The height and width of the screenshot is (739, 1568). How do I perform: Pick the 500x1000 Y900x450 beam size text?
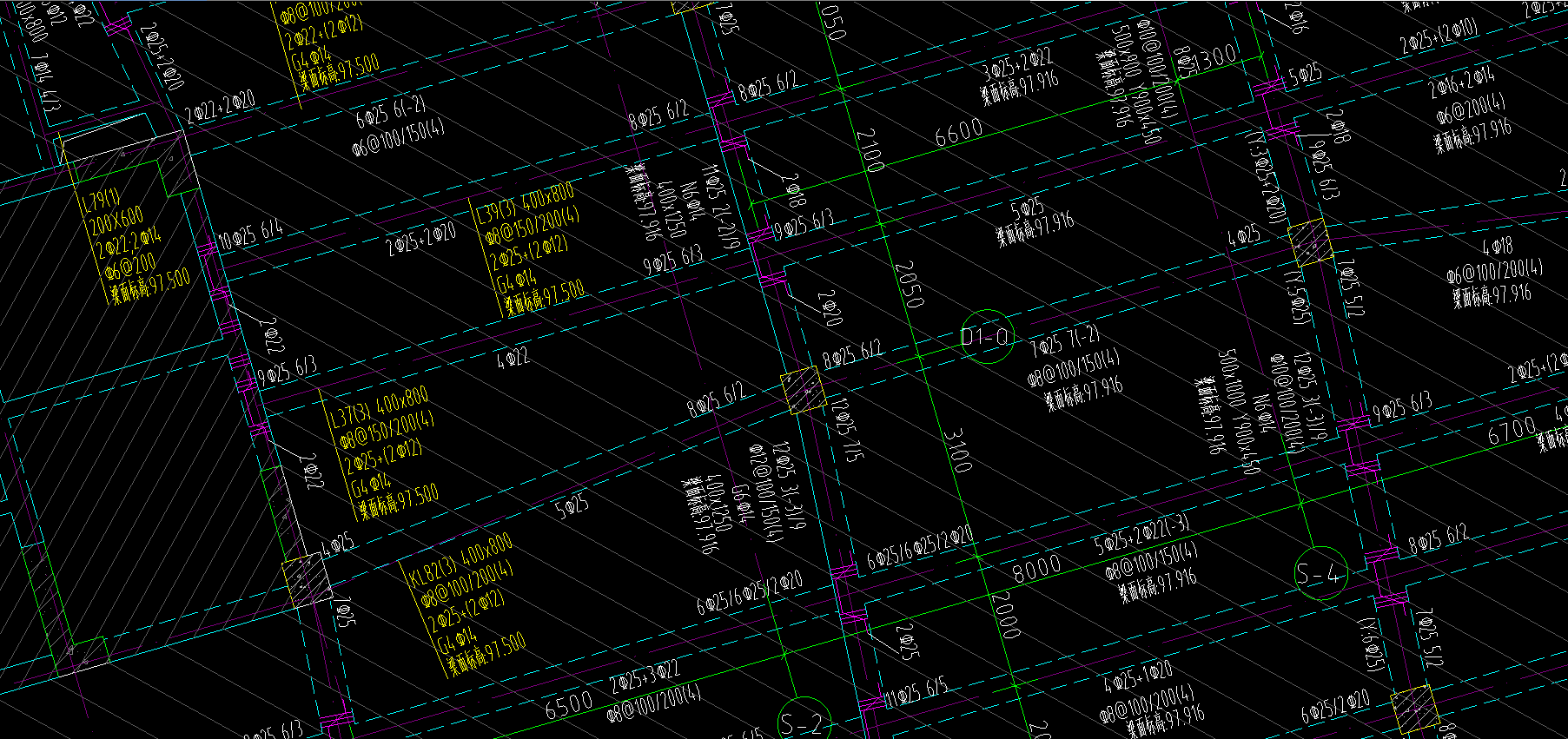tap(1241, 412)
